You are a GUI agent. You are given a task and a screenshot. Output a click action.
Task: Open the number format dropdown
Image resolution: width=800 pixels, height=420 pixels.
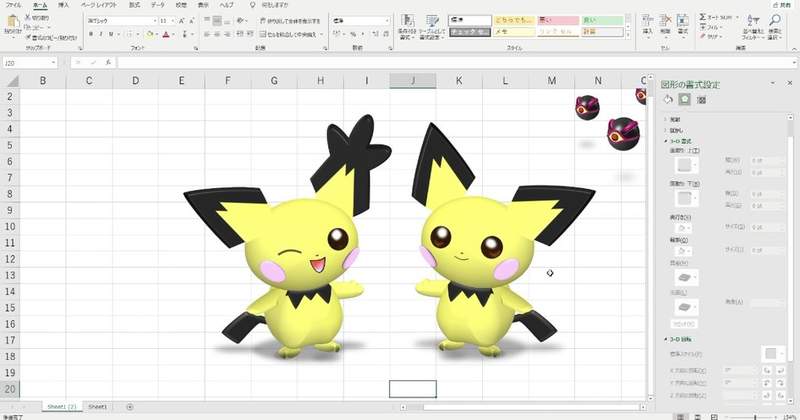coord(385,20)
